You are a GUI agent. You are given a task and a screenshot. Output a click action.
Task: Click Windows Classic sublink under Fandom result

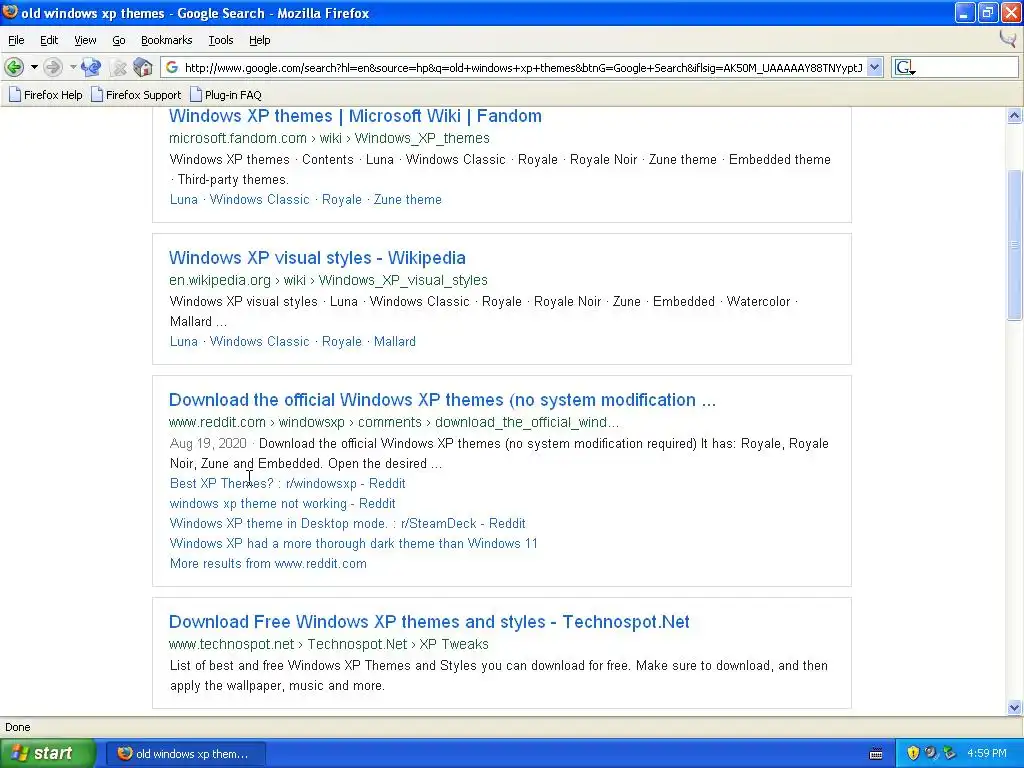(259, 200)
